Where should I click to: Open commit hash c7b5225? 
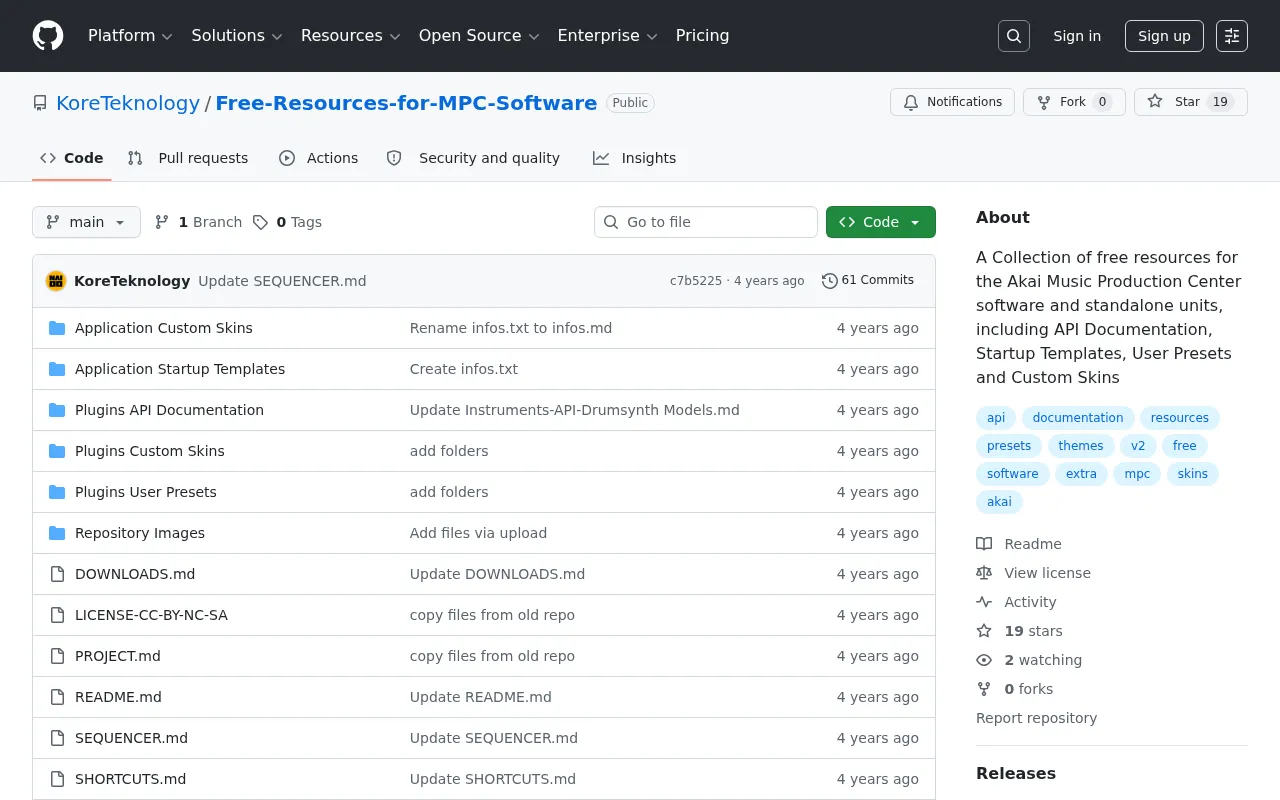[696, 281]
